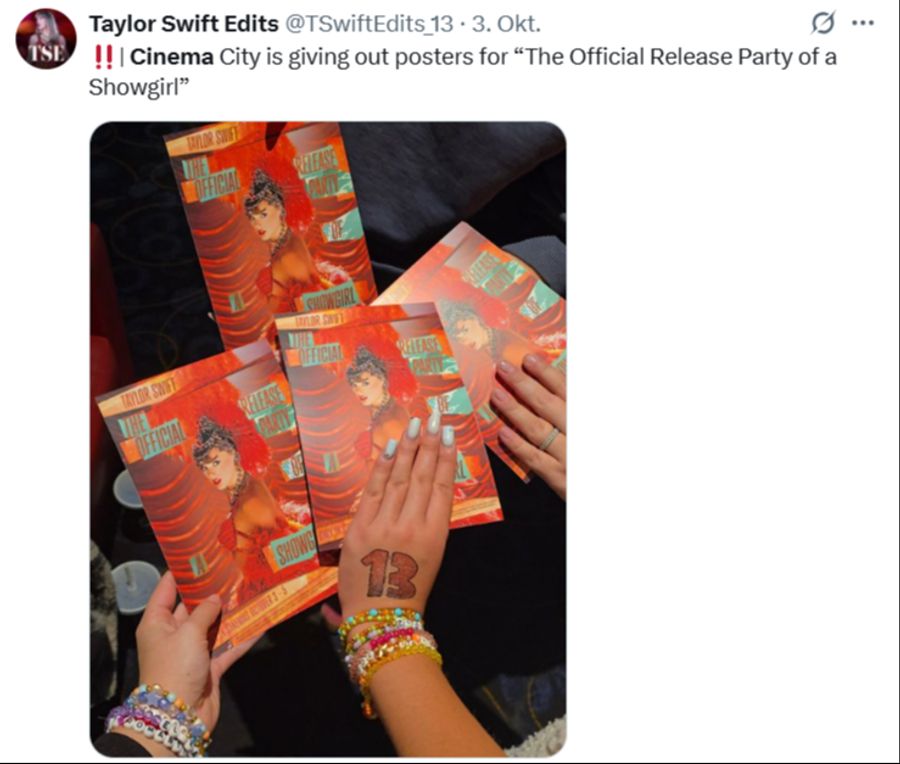The width and height of the screenshot is (900, 764).
Task: Open the 3. Okt. post timestamp
Action: pos(506,24)
